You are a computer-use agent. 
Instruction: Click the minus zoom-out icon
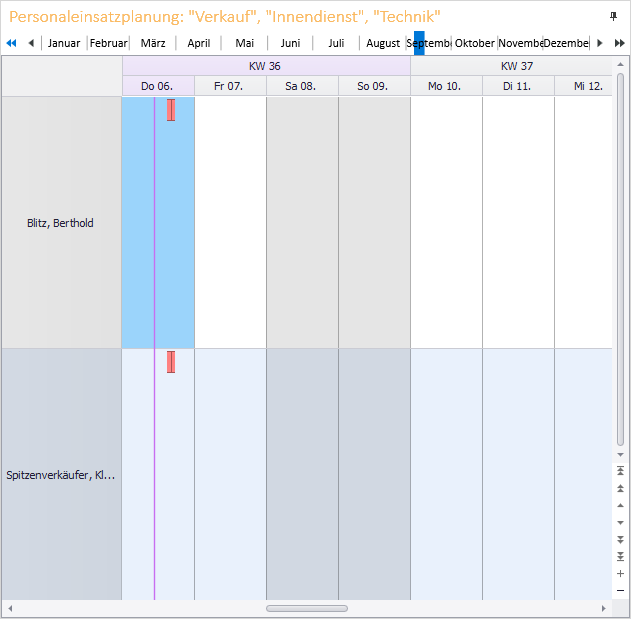coord(620,591)
